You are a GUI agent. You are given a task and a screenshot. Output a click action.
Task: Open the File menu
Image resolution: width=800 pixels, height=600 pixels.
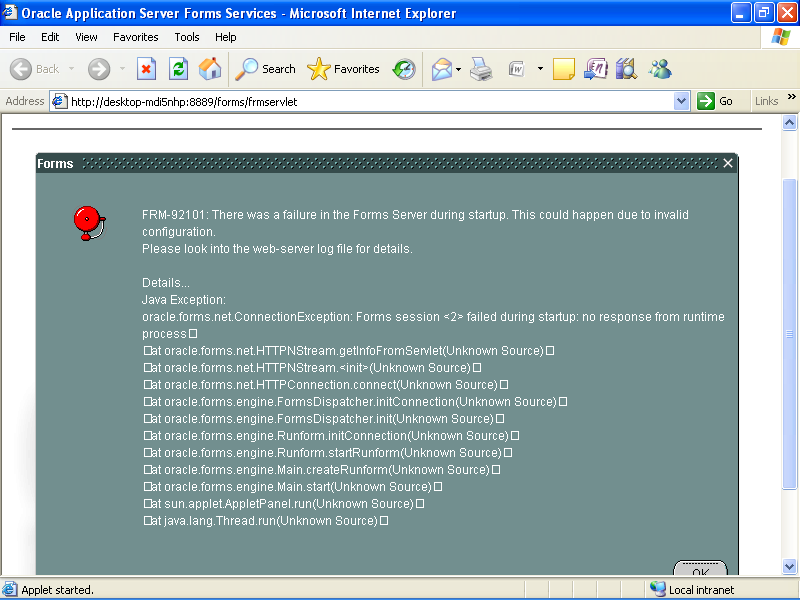click(17, 37)
